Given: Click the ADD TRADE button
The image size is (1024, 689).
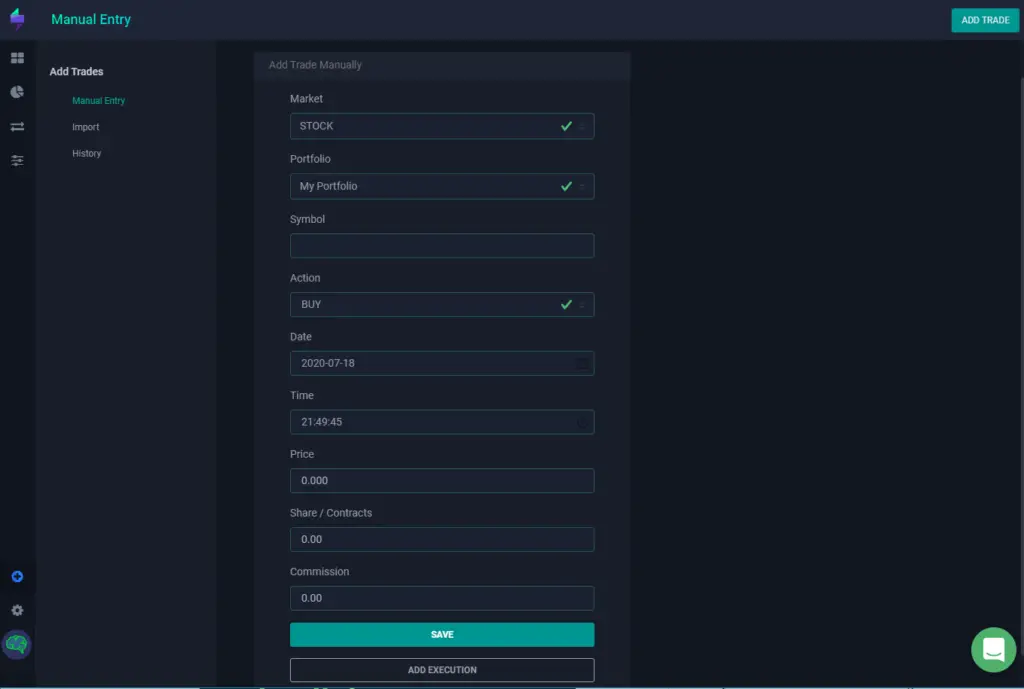Looking at the screenshot, I should 985,20.
